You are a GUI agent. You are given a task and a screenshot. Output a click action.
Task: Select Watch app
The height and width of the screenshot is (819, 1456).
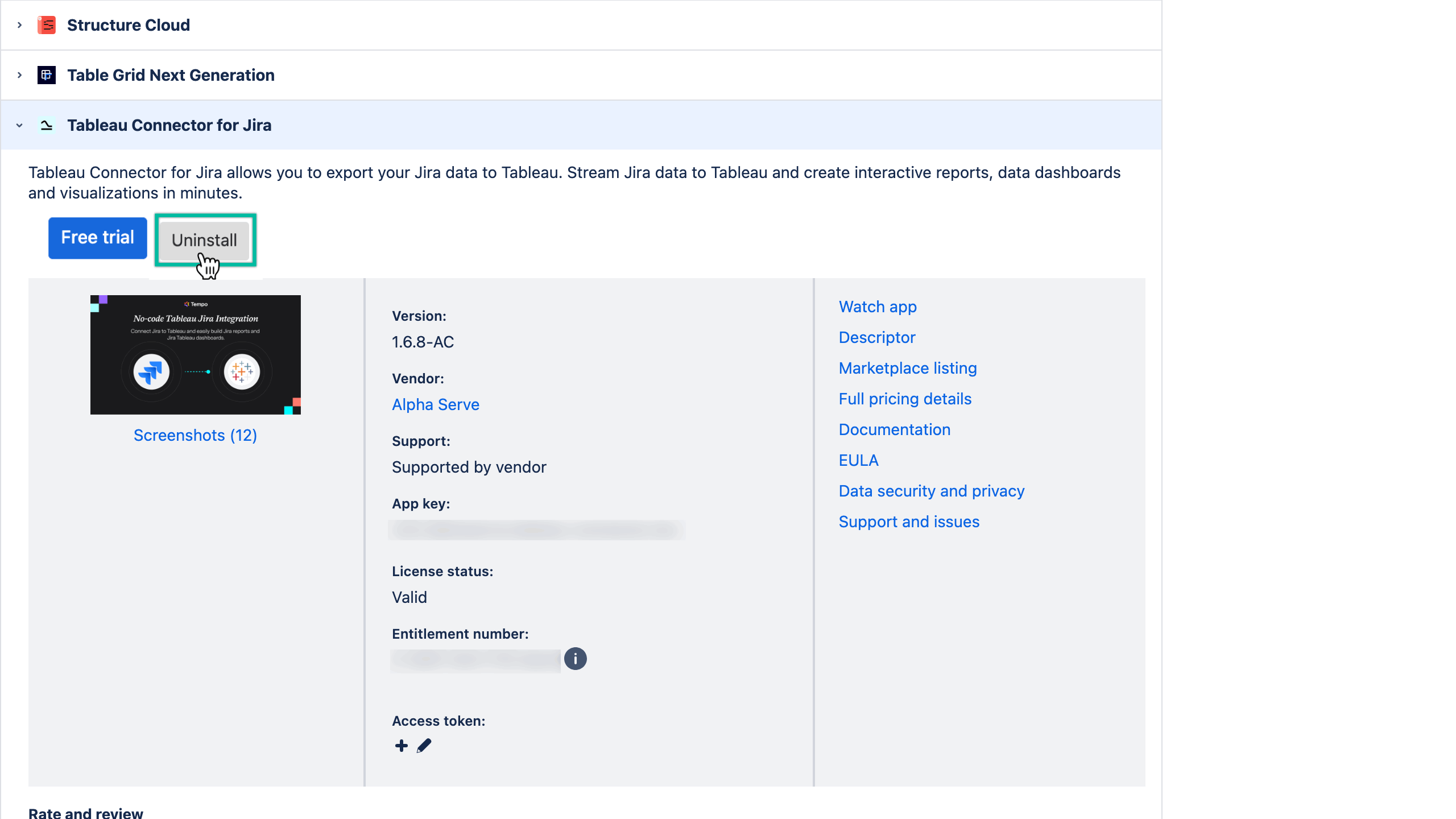tap(877, 307)
